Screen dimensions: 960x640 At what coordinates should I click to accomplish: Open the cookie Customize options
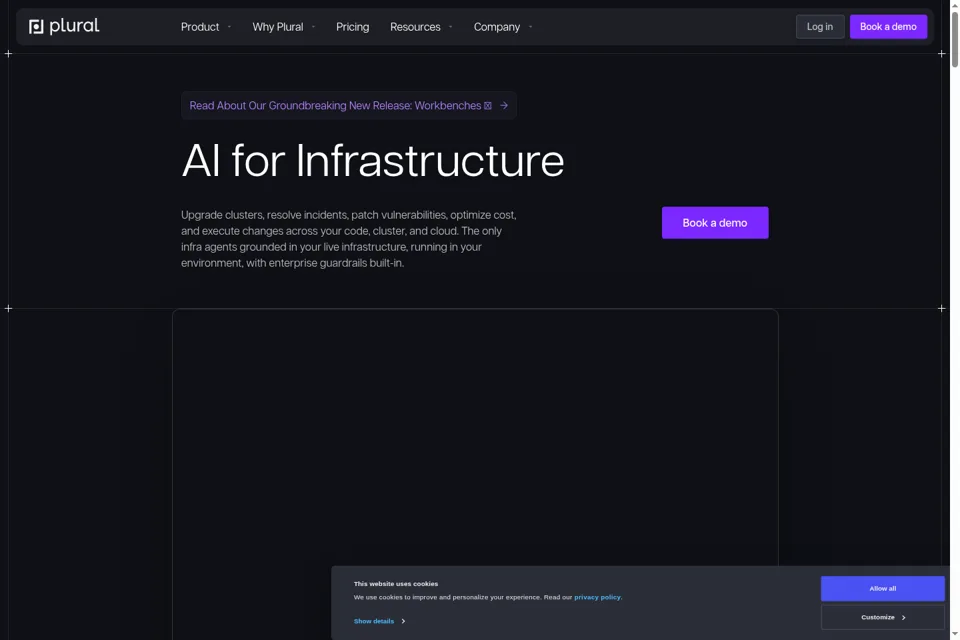[x=882, y=617]
